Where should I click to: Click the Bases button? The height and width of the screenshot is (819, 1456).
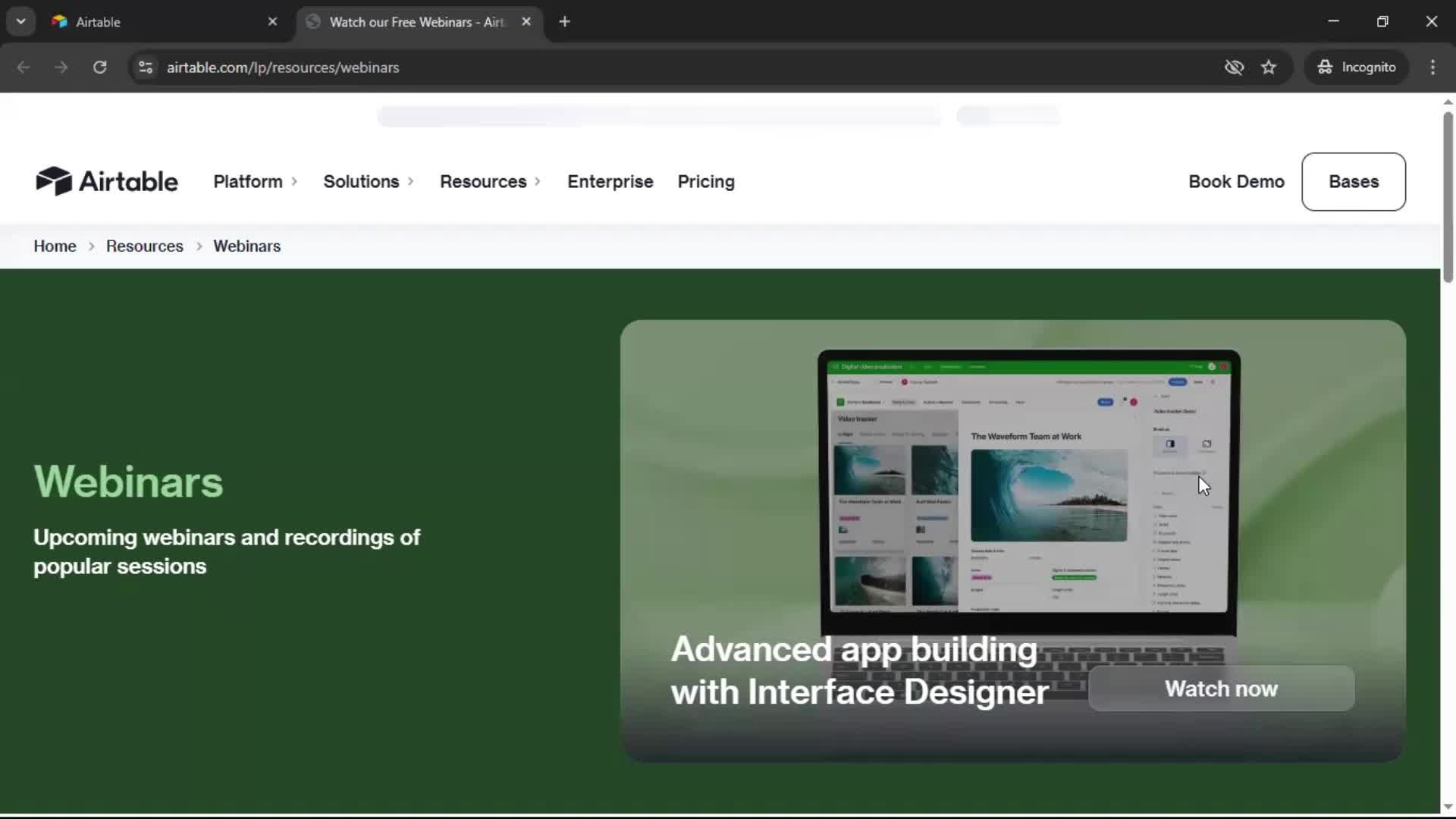1354,182
